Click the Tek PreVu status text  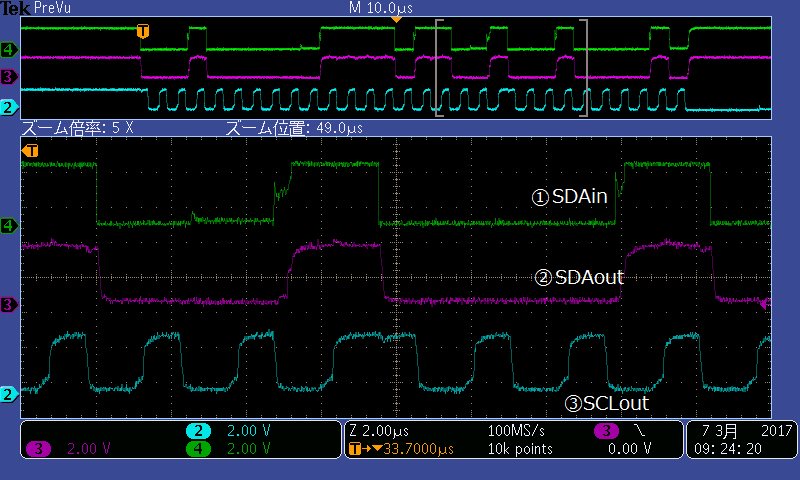[x=36, y=8]
